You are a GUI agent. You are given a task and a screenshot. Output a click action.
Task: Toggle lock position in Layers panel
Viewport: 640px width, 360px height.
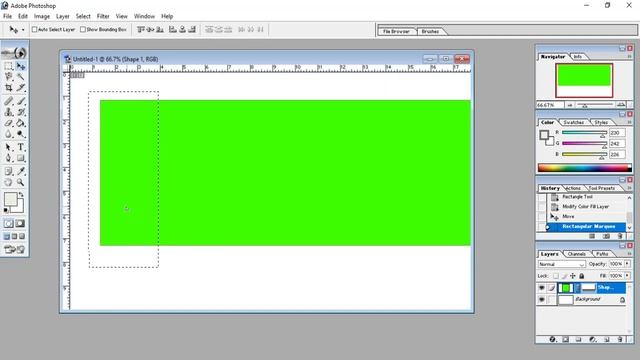coord(573,276)
